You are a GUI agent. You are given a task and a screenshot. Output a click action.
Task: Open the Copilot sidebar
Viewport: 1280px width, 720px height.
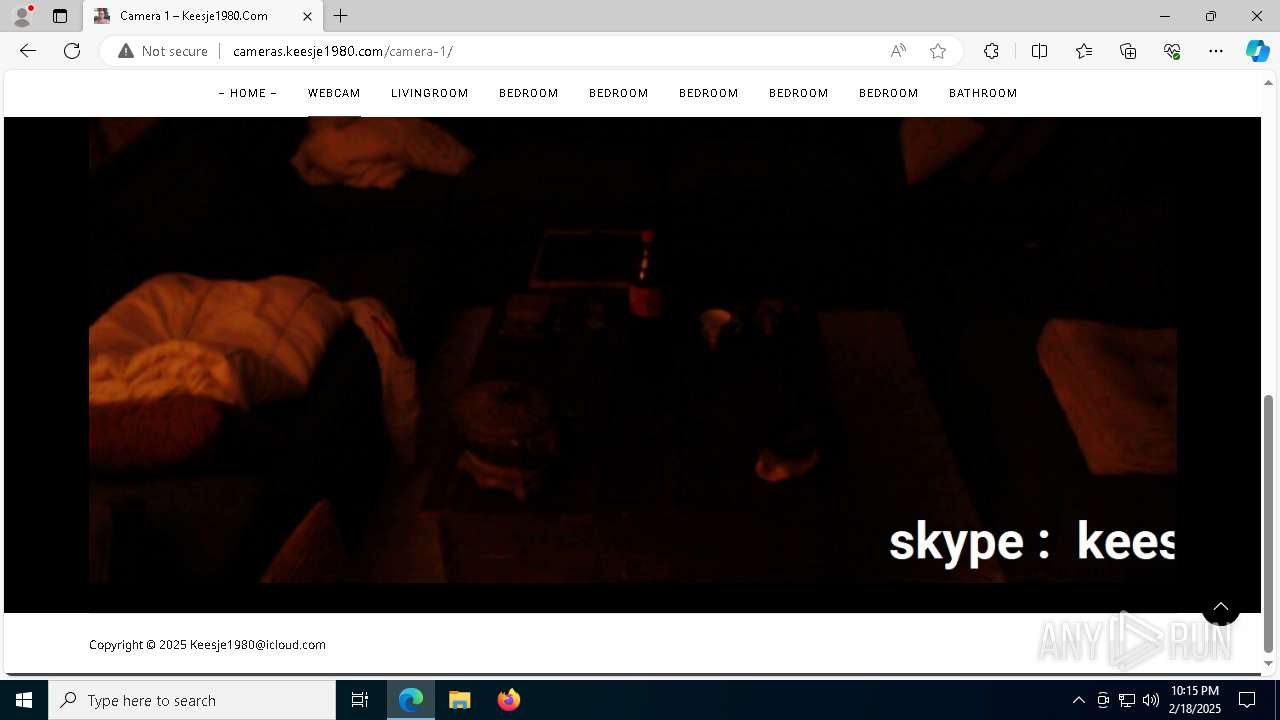pyautogui.click(x=1257, y=51)
